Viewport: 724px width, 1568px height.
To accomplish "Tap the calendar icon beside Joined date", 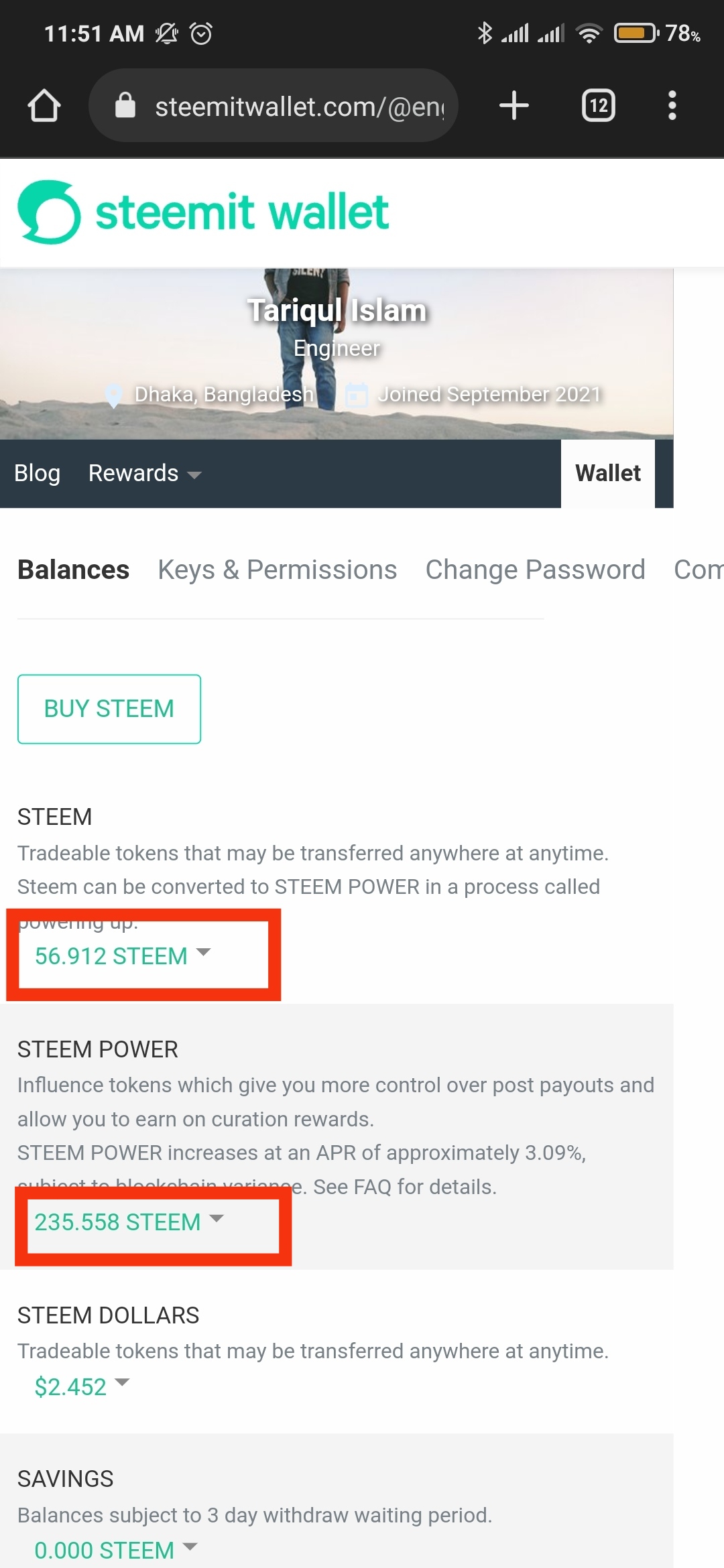I will (356, 395).
